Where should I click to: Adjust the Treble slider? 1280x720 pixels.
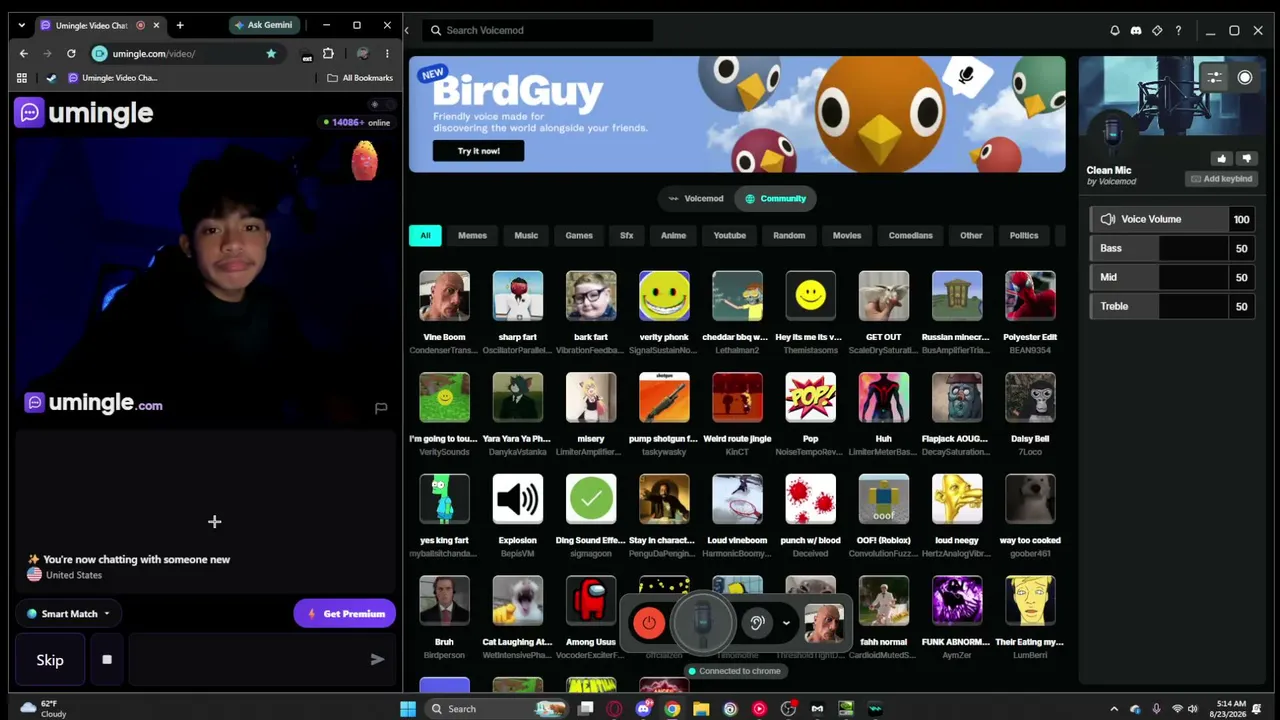tap(1172, 306)
